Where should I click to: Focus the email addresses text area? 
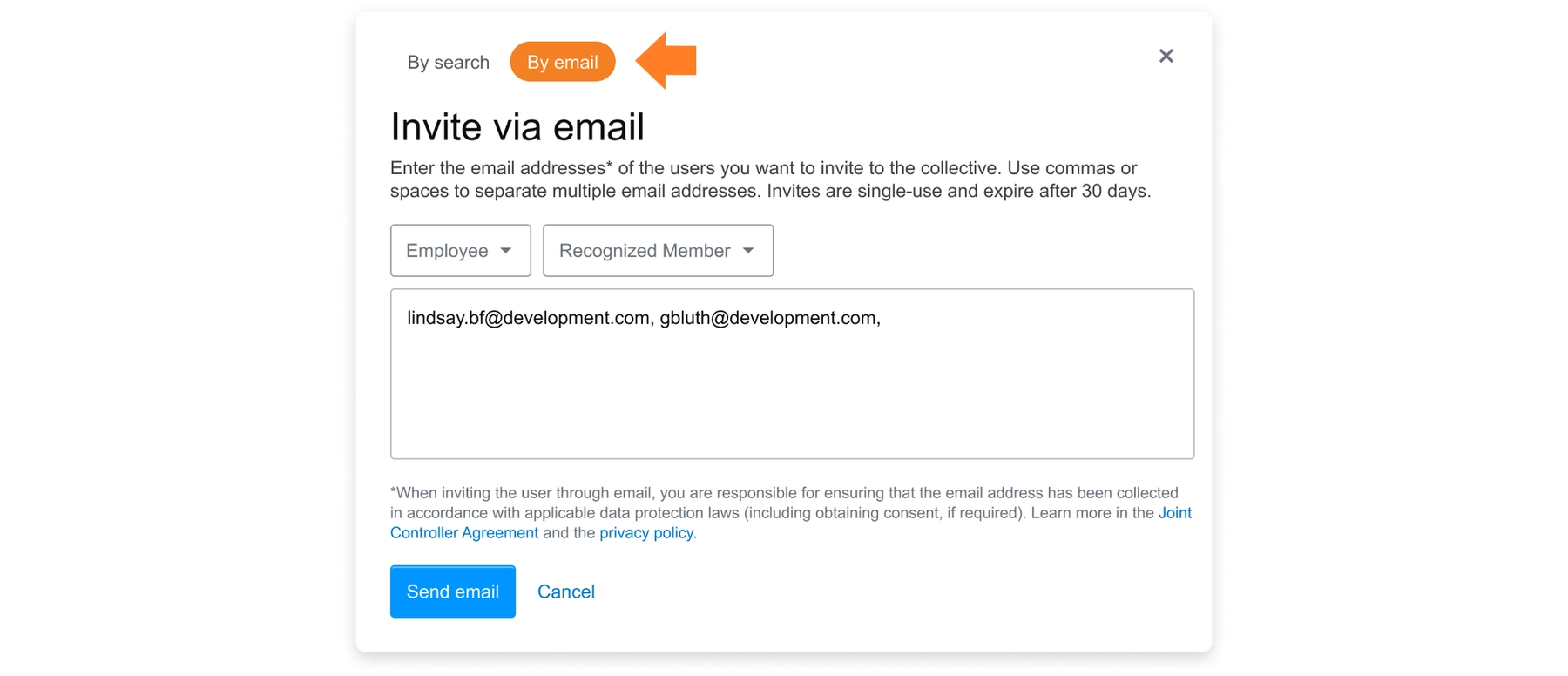pos(792,374)
